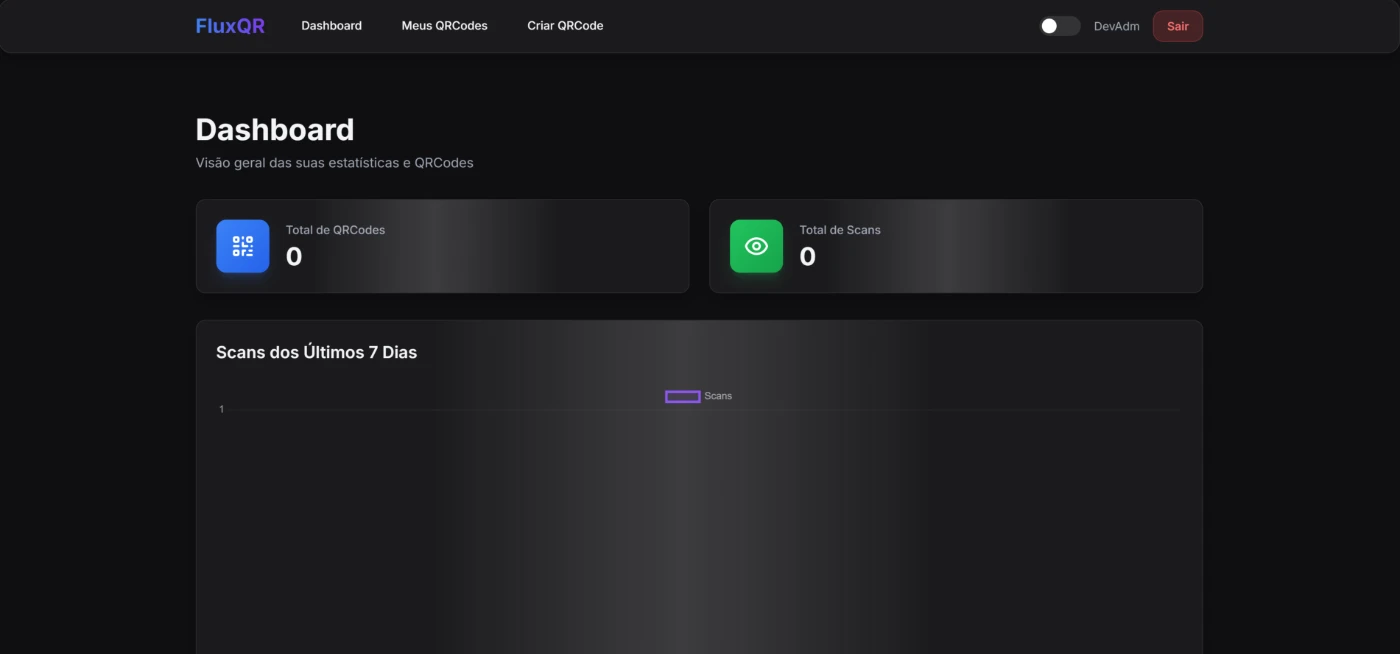The height and width of the screenshot is (654, 1400).
Task: Click inside the empty scans chart area
Action: (700, 530)
